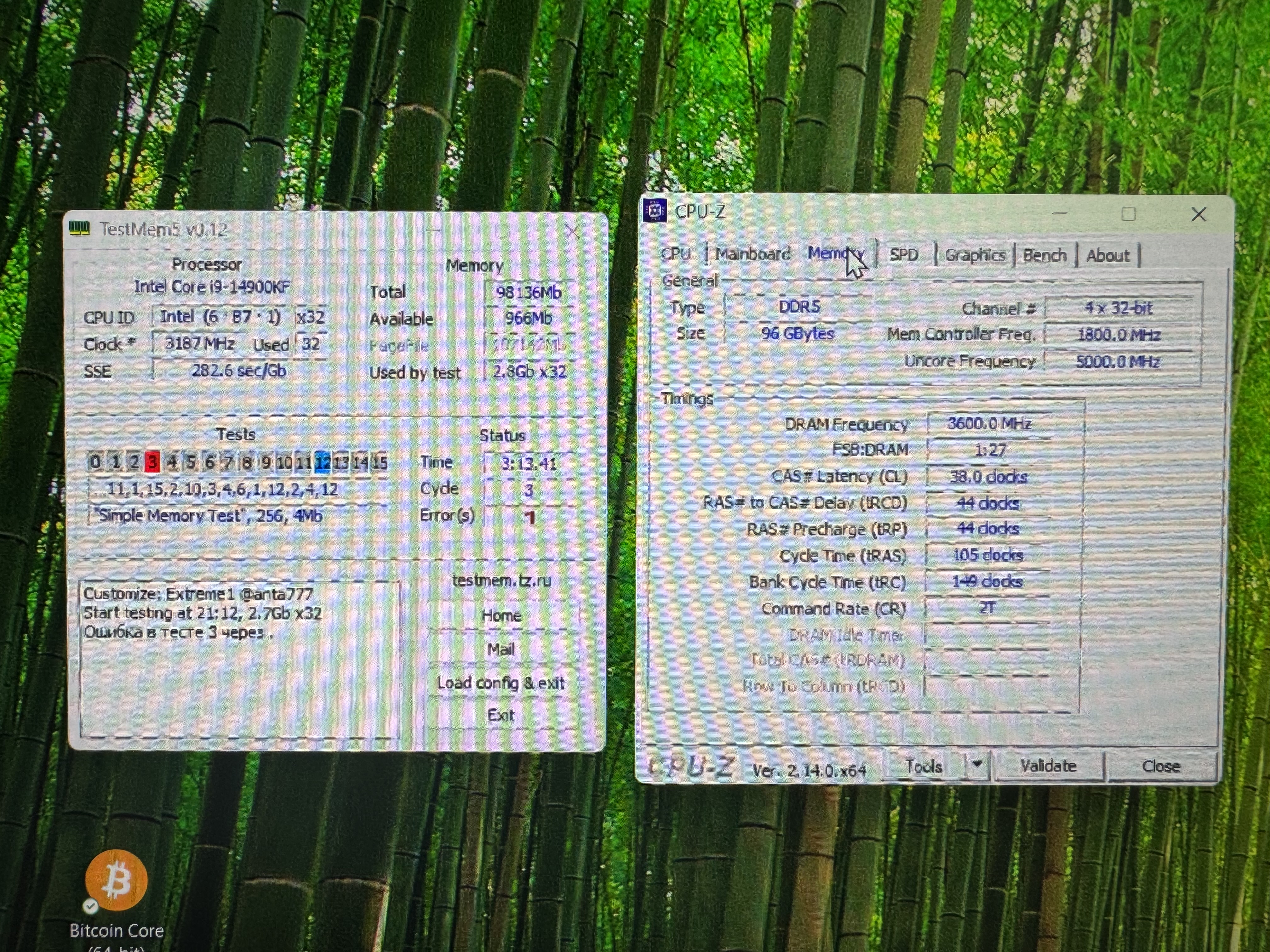Expand the Tools dropdown arrow in CPU-Z
Screen dimensions: 1270x952
(977, 765)
